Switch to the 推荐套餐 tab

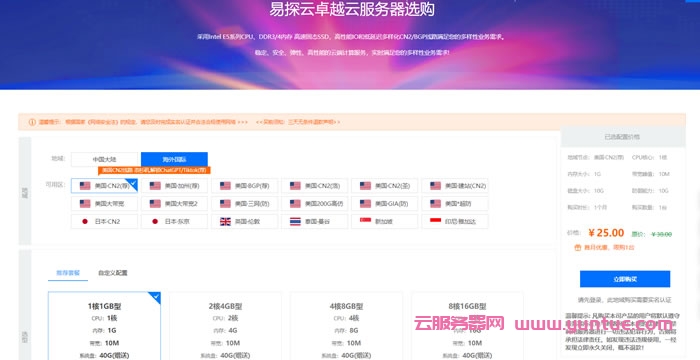click(68, 272)
